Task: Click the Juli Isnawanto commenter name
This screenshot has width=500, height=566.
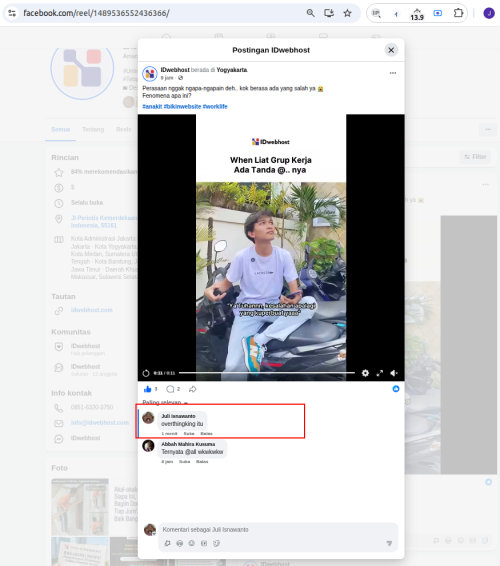Action: tap(178, 416)
